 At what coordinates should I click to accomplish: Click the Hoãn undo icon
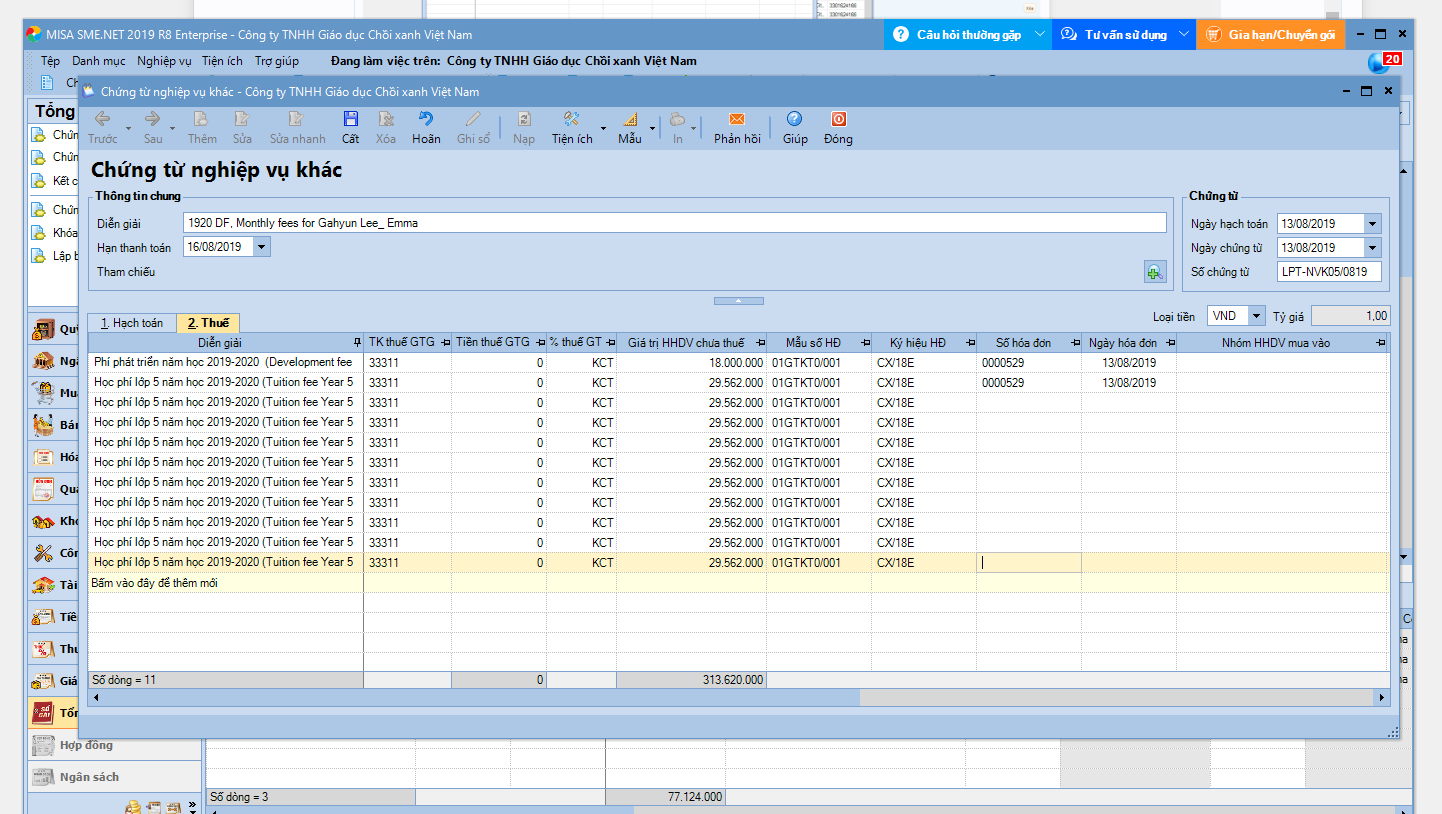426,119
